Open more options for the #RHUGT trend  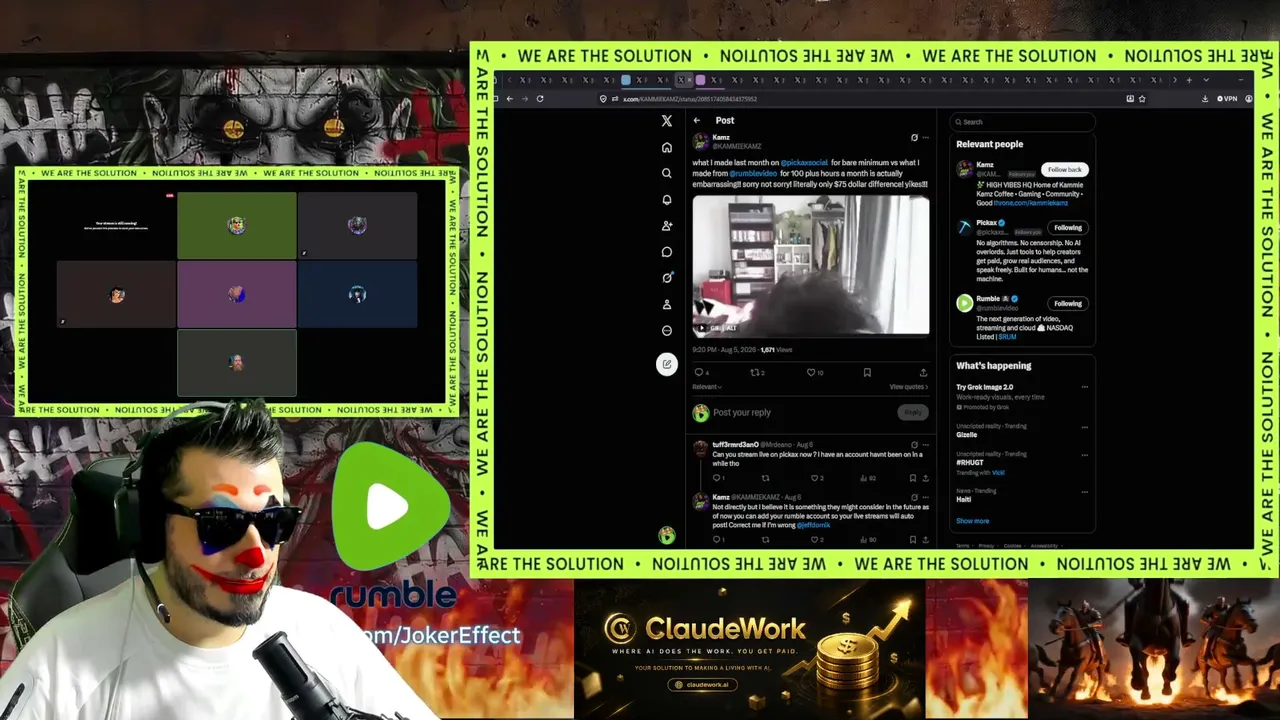point(1085,454)
